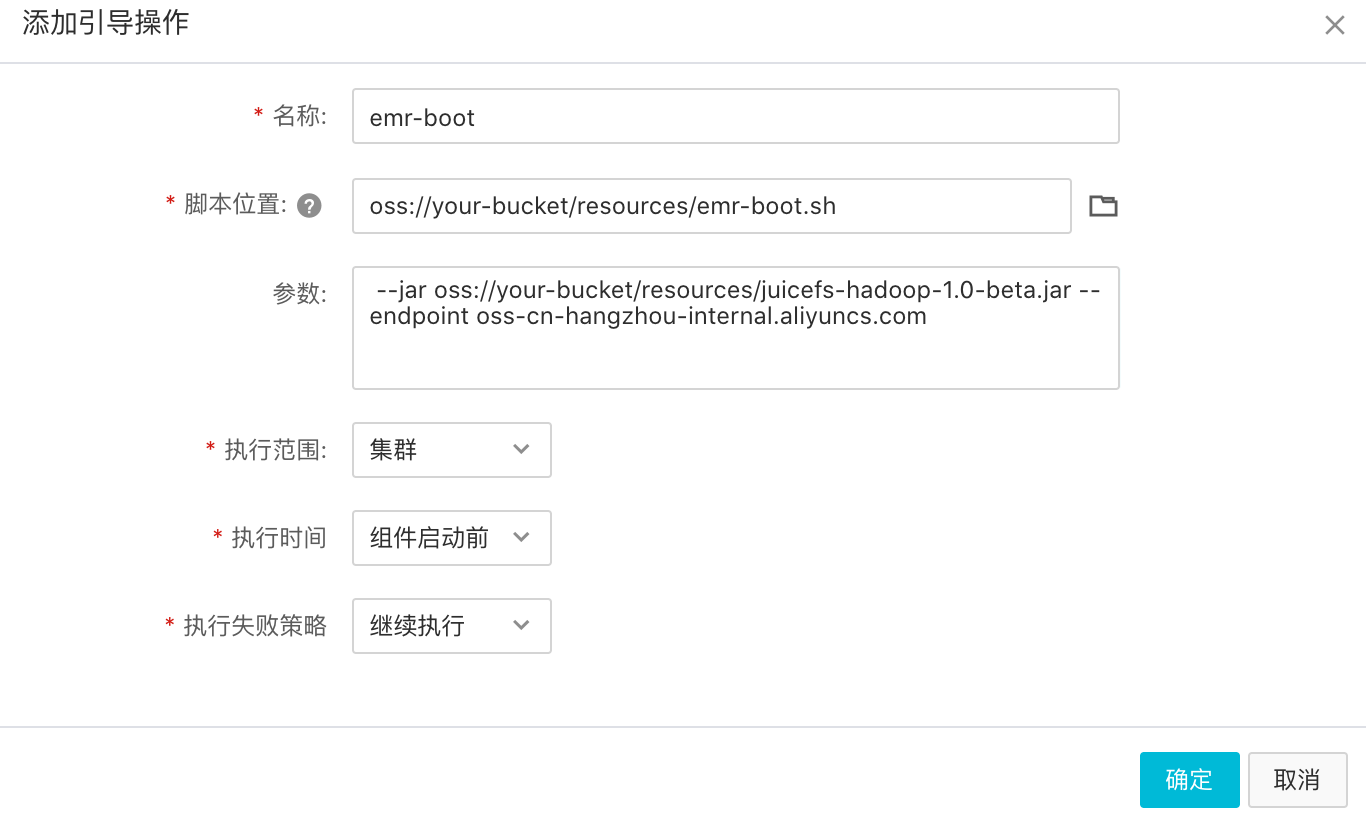Click the X to close the dialog

[1335, 25]
